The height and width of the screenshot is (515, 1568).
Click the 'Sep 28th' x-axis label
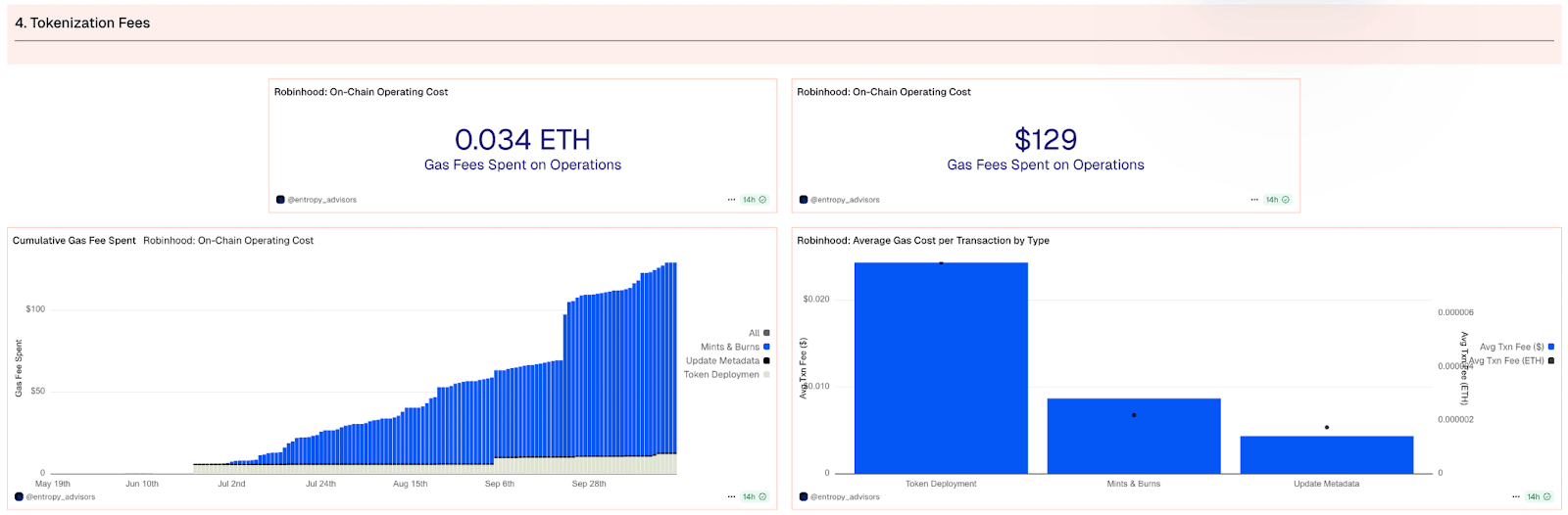(x=589, y=484)
